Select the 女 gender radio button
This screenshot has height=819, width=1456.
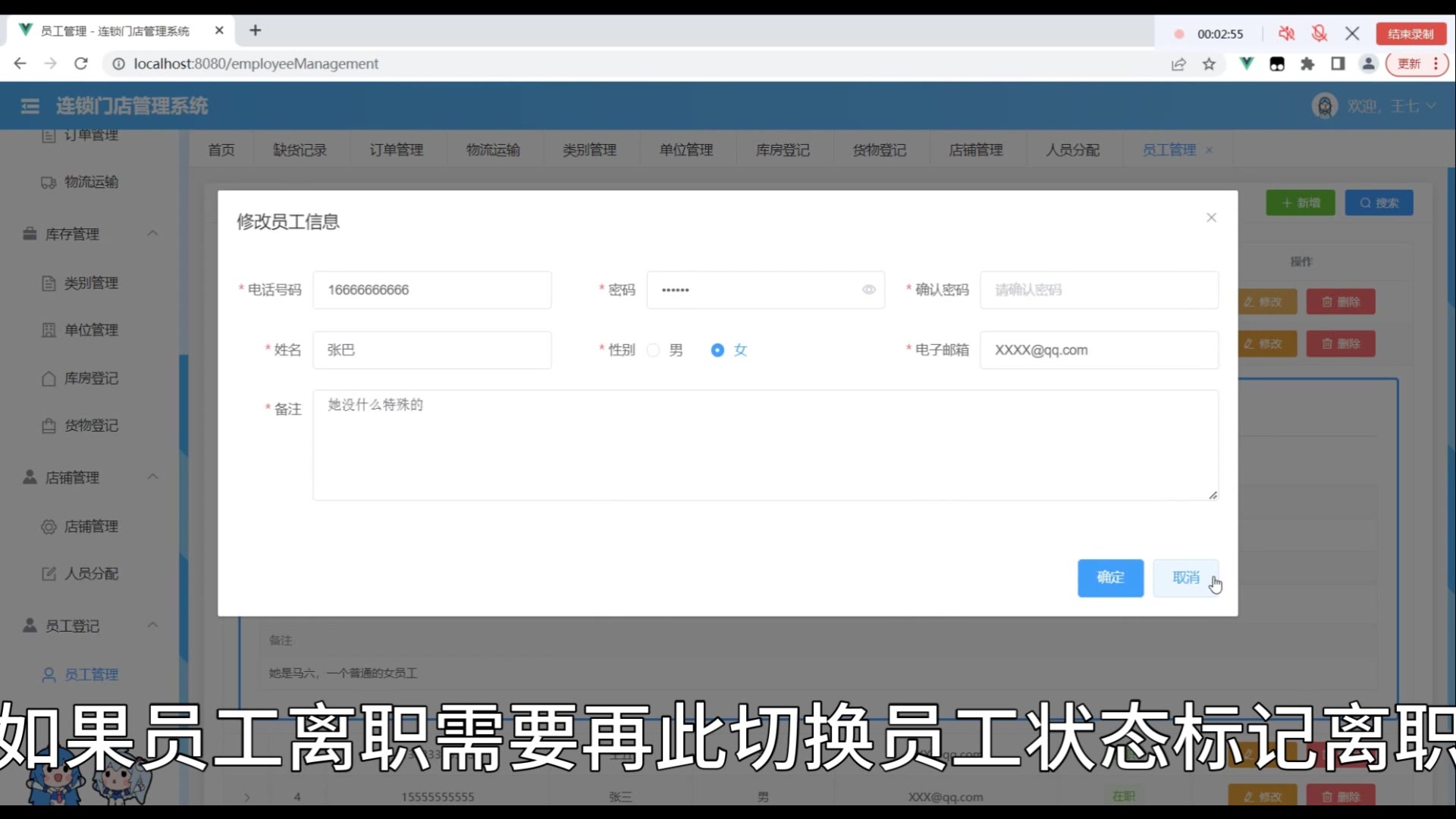coord(717,350)
